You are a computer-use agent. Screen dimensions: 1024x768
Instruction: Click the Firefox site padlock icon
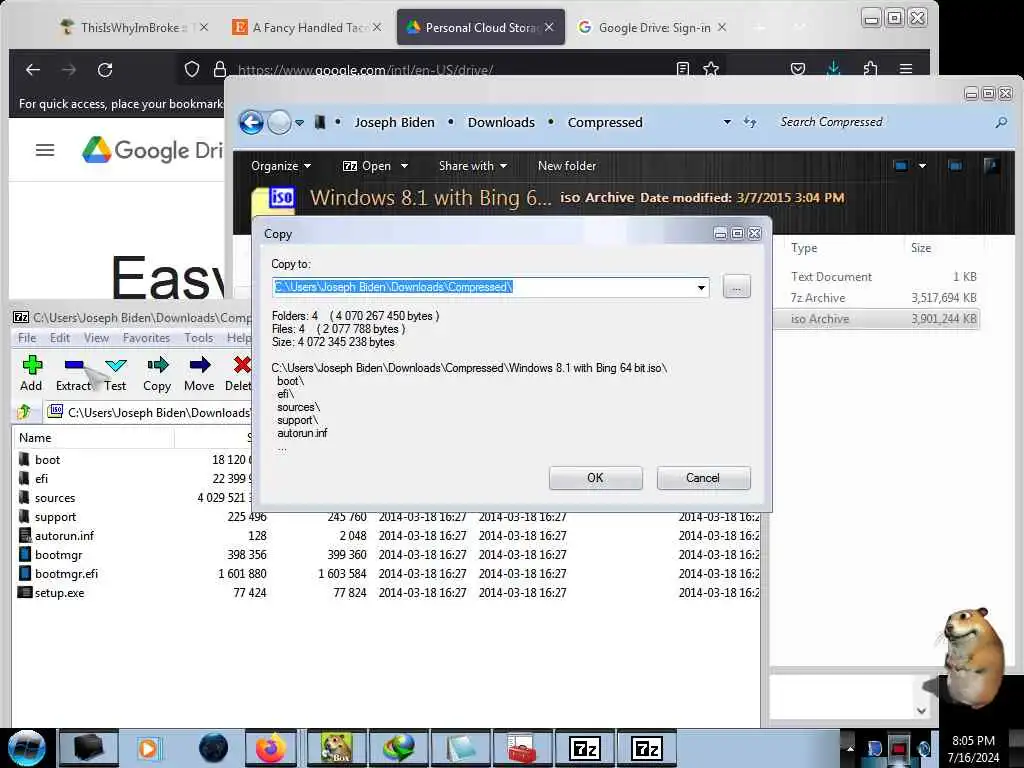tap(220, 69)
